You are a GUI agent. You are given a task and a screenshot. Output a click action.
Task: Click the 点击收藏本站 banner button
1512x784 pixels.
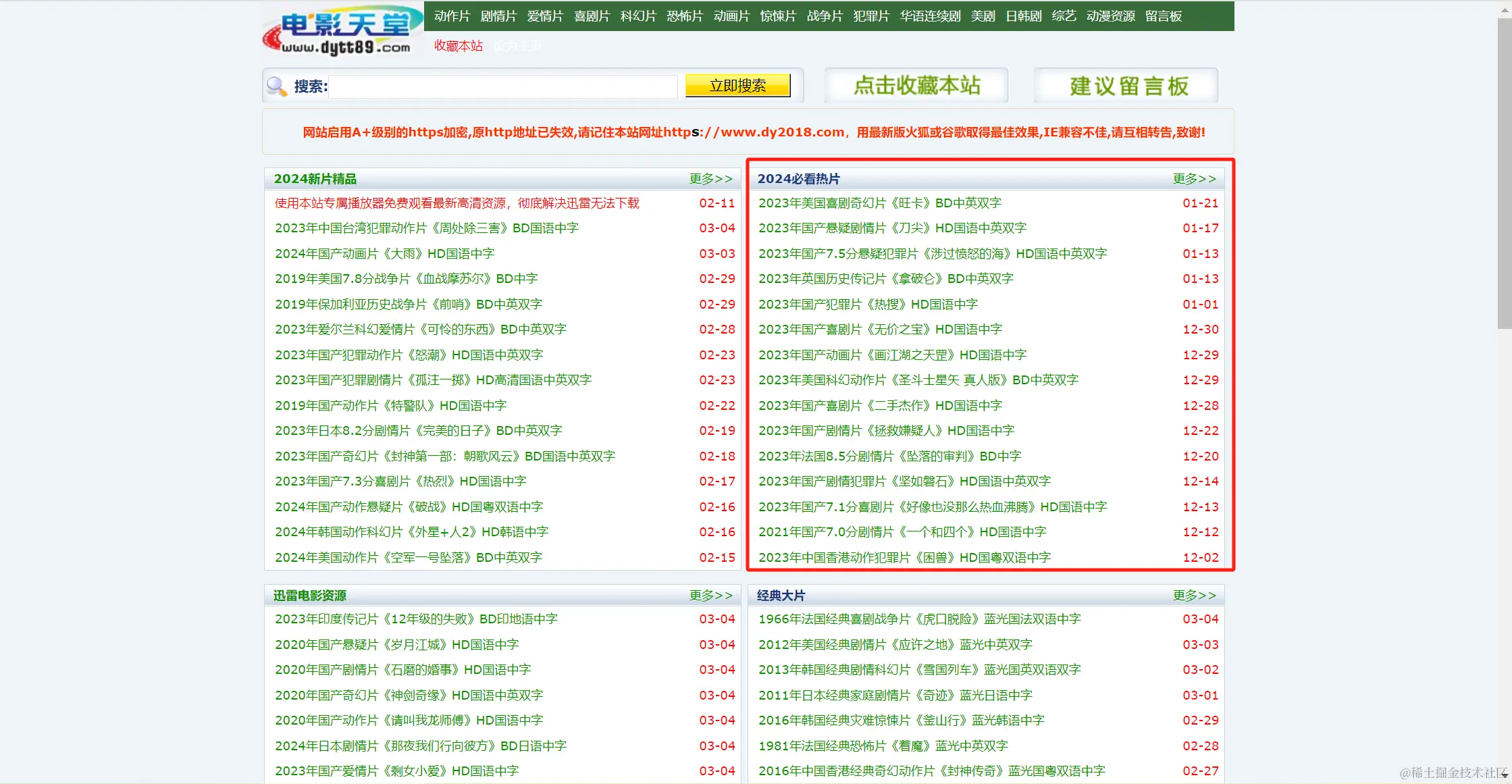[x=916, y=86]
